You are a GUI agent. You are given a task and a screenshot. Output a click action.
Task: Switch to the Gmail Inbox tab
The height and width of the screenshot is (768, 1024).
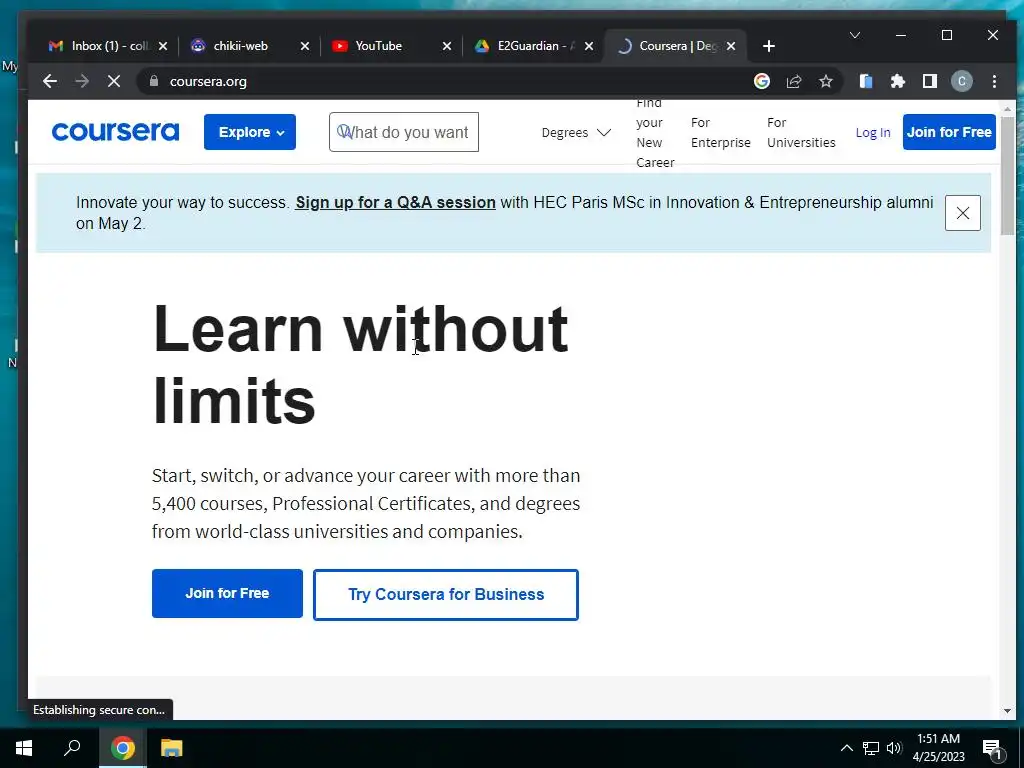(x=108, y=46)
